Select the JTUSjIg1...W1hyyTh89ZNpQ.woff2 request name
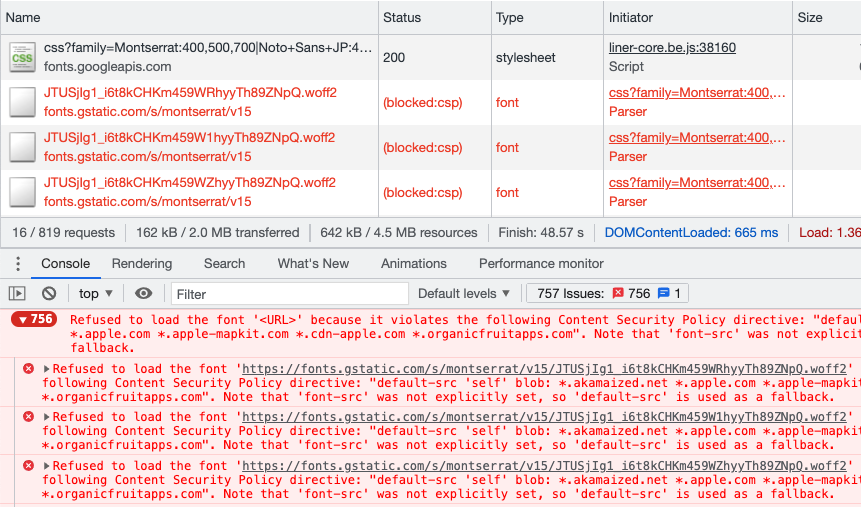The width and height of the screenshot is (861, 507). [189, 138]
